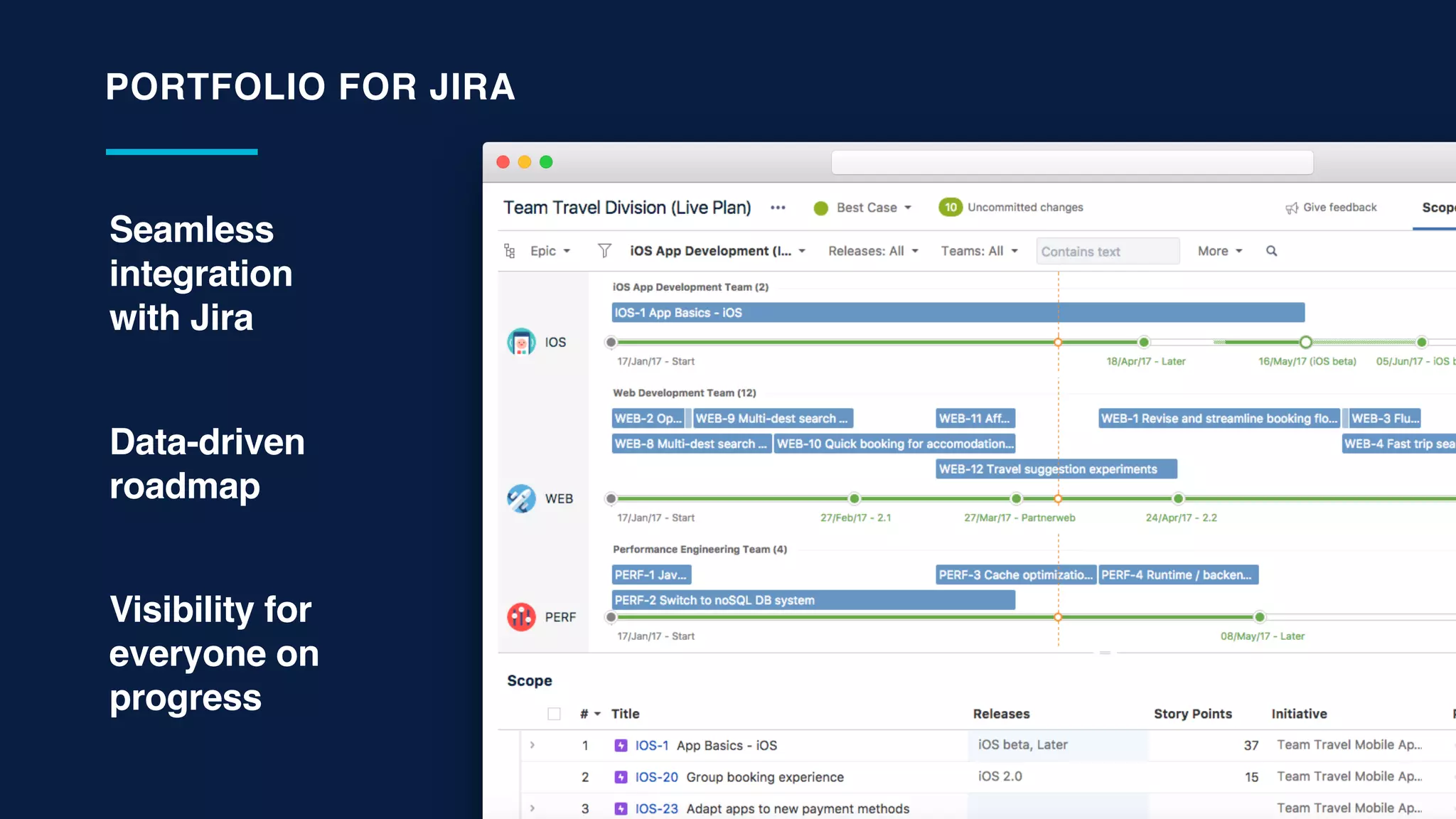
Task: Click the epic icon beside IOS-23
Action: (621, 808)
